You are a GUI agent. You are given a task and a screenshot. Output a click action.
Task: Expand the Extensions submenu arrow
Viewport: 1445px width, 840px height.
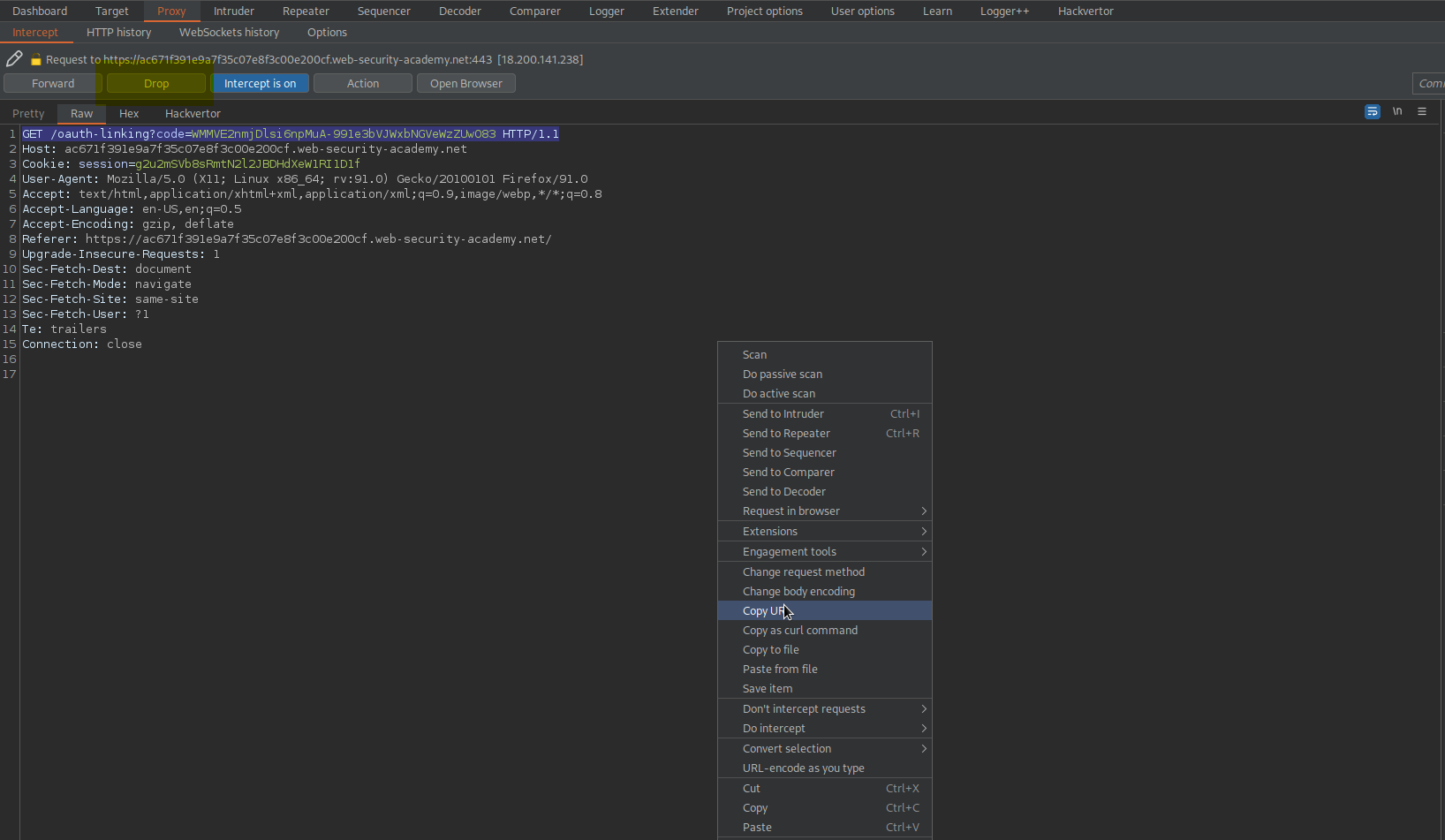point(924,531)
